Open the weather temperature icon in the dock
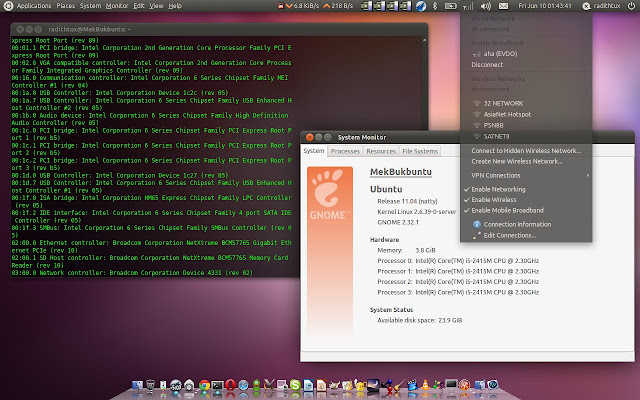This screenshot has width=640, height=400. tap(176, 385)
